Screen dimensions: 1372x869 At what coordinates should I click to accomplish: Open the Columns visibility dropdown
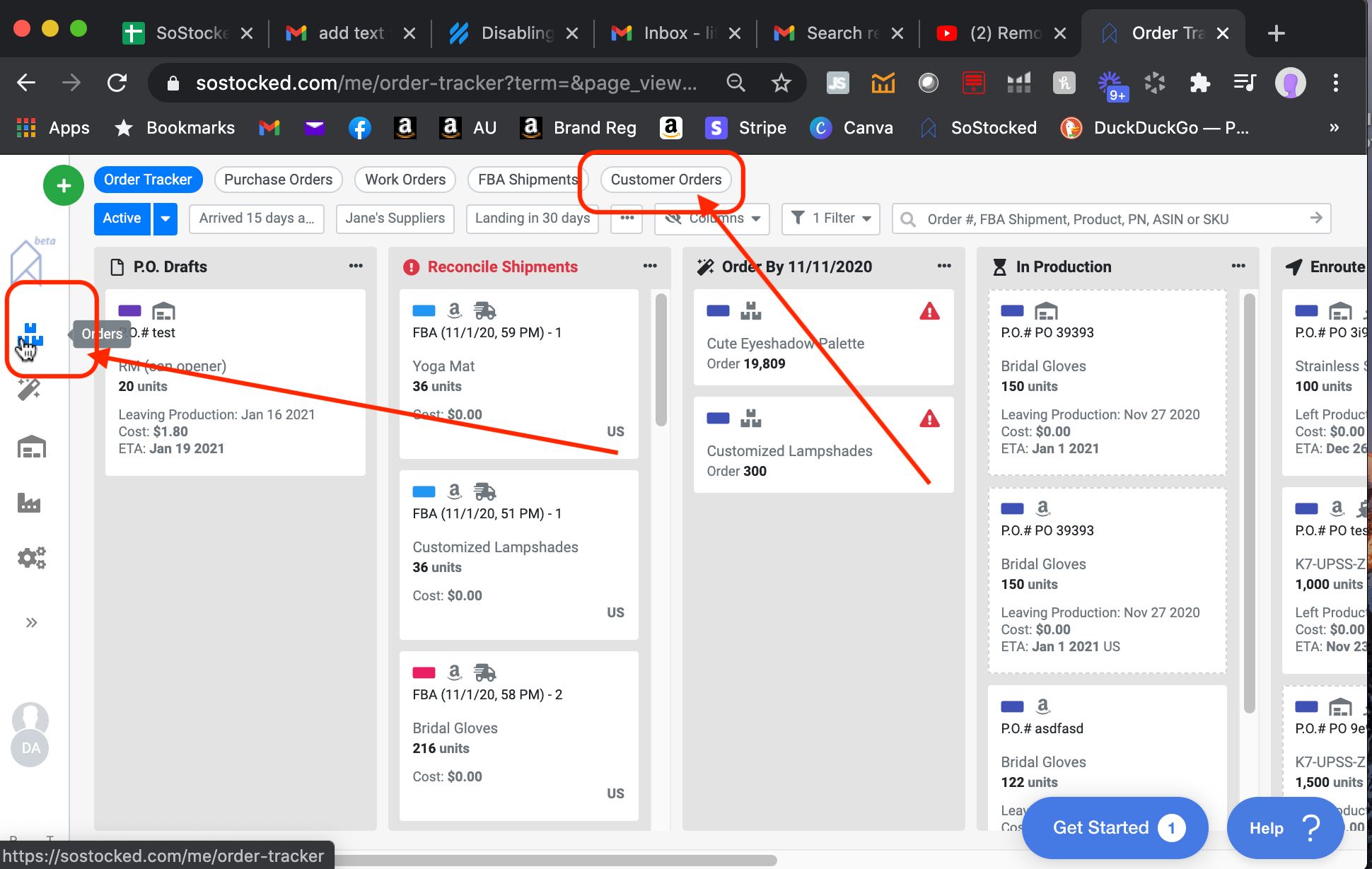pyautogui.click(x=711, y=218)
